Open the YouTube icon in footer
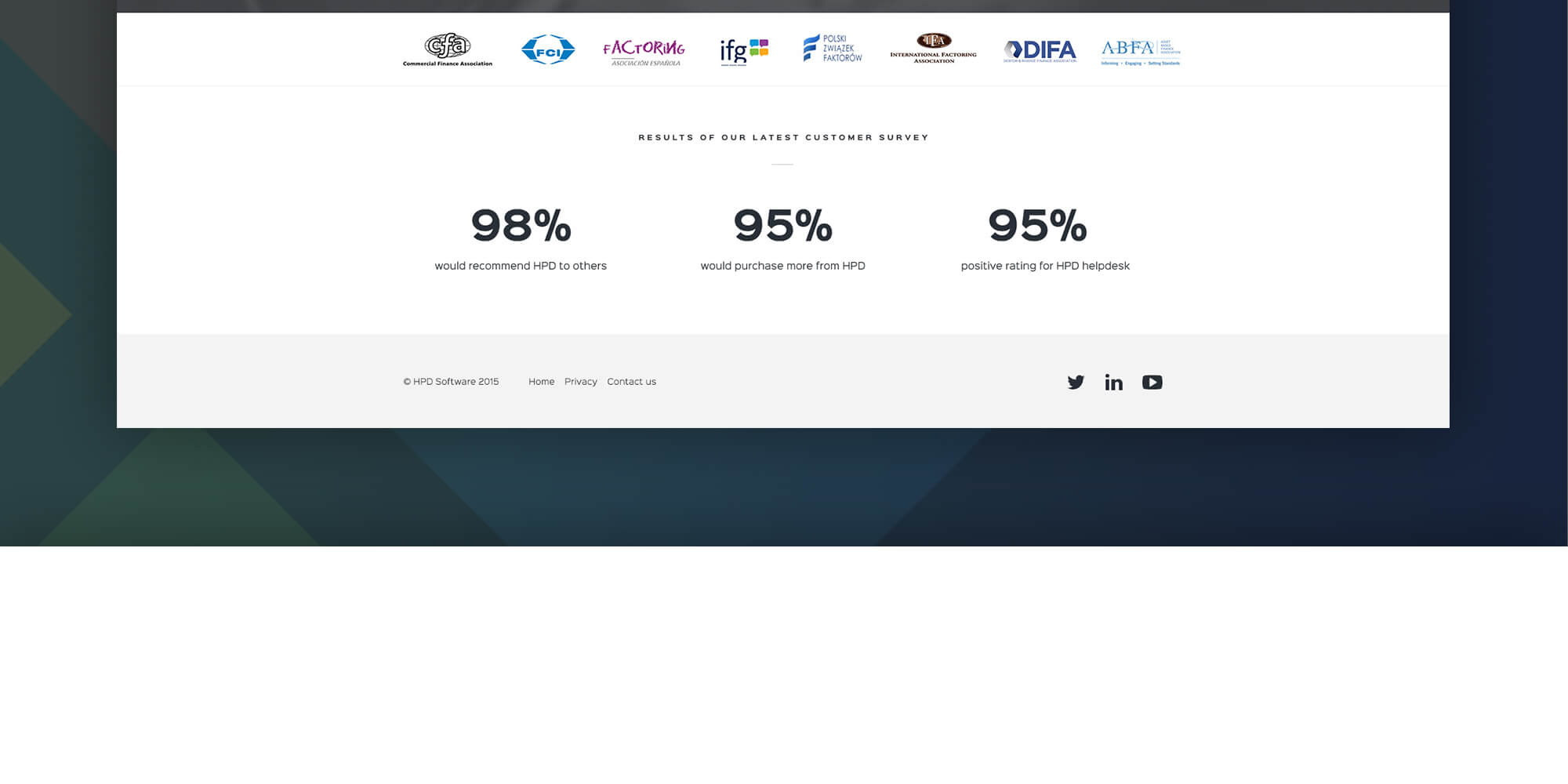This screenshot has height=784, width=1568. point(1152,382)
